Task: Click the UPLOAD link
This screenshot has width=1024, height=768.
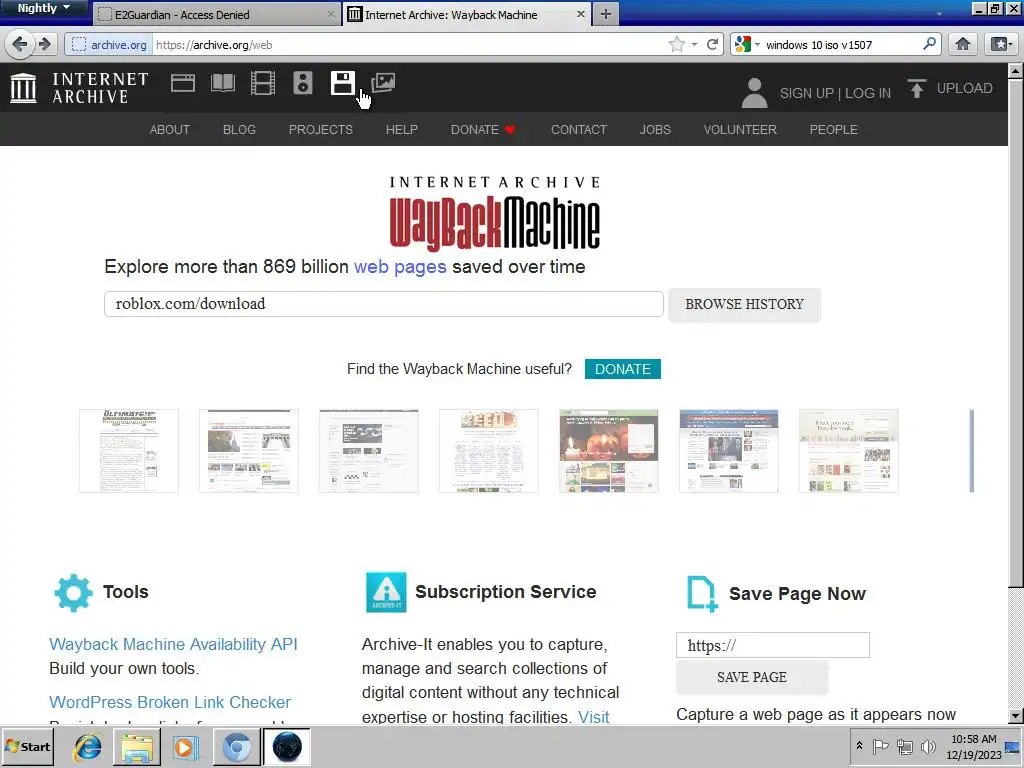Action: [x=965, y=88]
